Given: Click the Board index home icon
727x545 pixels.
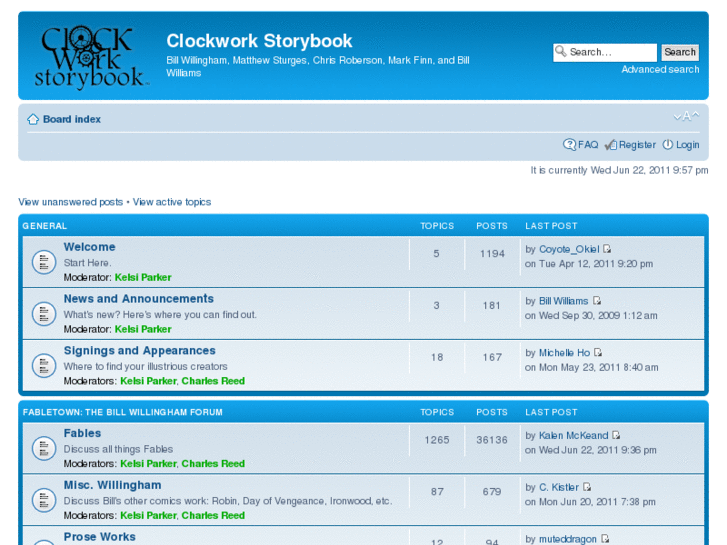Looking at the screenshot, I should 33,120.
